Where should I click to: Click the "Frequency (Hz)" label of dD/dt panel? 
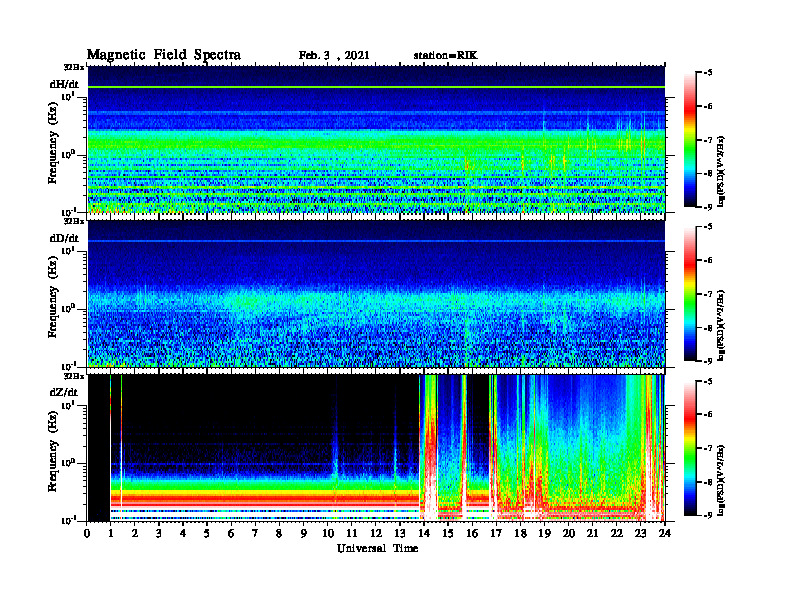click(x=53, y=297)
